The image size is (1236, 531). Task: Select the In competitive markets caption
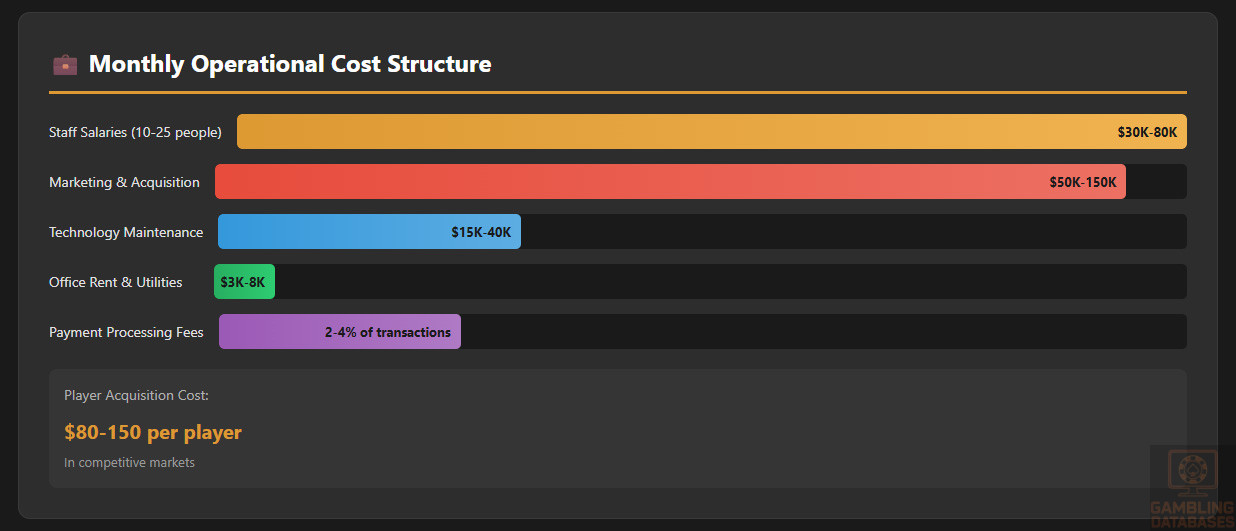(x=129, y=462)
